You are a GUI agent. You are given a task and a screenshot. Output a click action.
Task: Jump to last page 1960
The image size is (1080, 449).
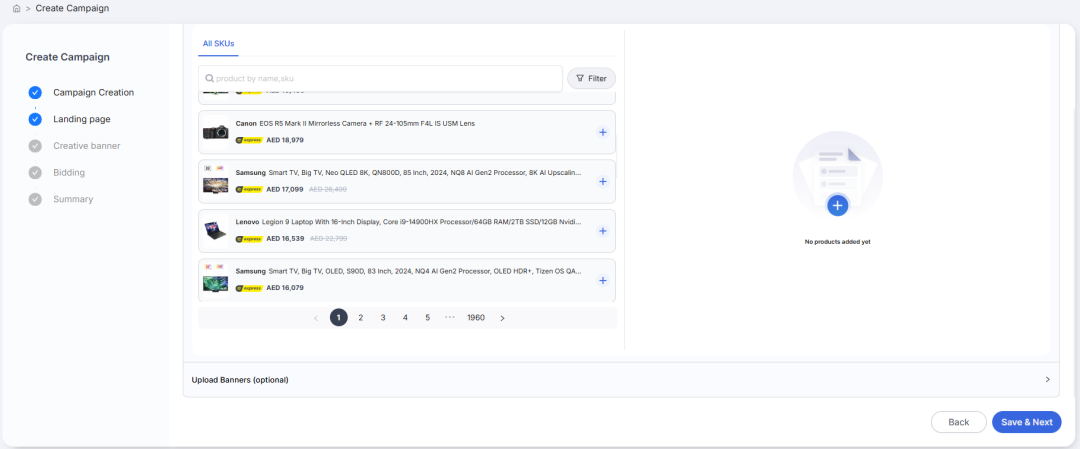click(x=476, y=317)
